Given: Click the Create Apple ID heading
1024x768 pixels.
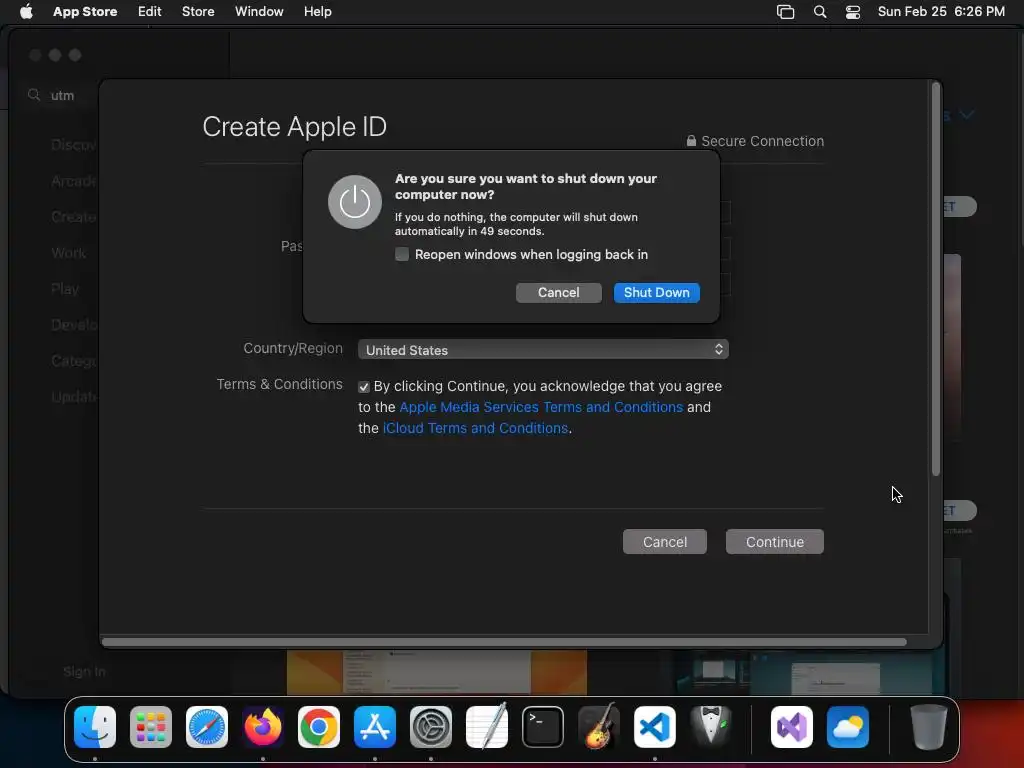Looking at the screenshot, I should tap(295, 127).
